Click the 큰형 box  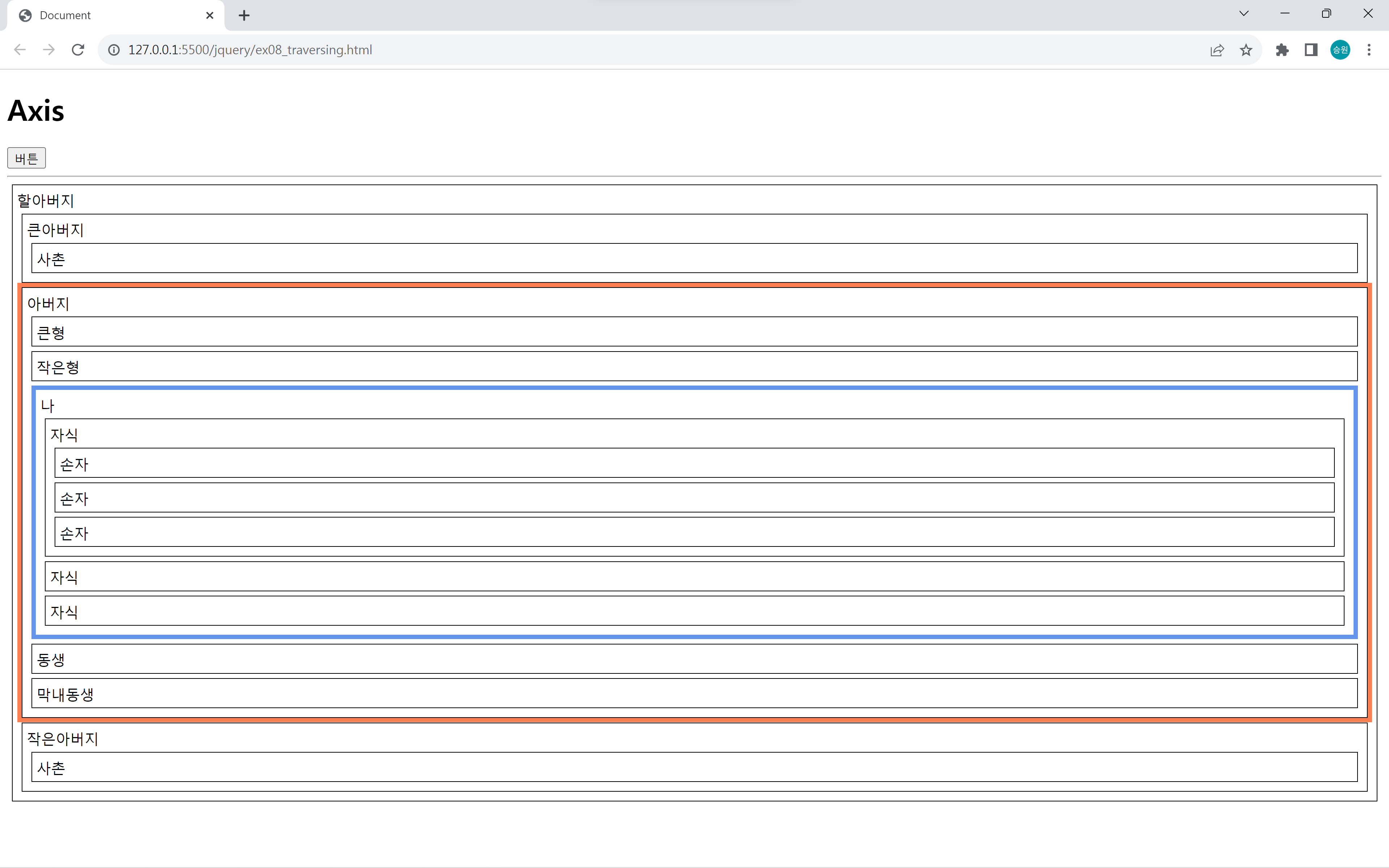tap(694, 332)
